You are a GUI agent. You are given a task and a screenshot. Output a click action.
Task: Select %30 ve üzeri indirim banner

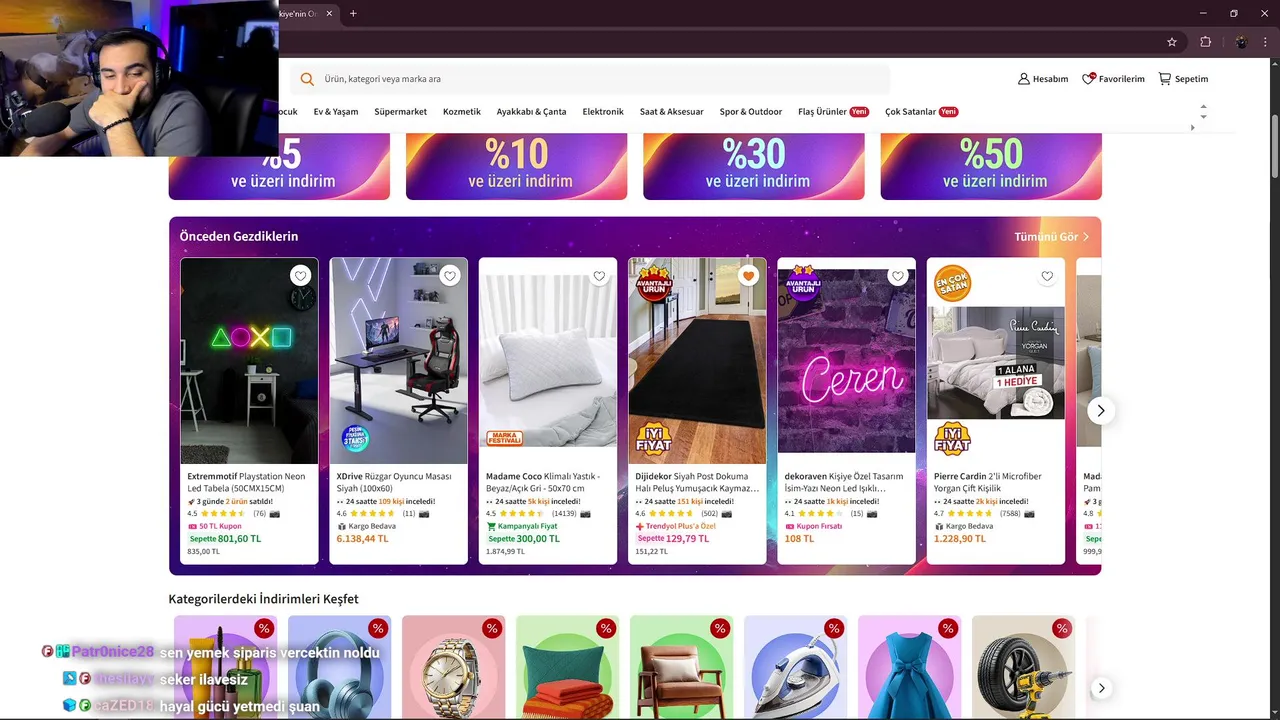pyautogui.click(x=754, y=166)
